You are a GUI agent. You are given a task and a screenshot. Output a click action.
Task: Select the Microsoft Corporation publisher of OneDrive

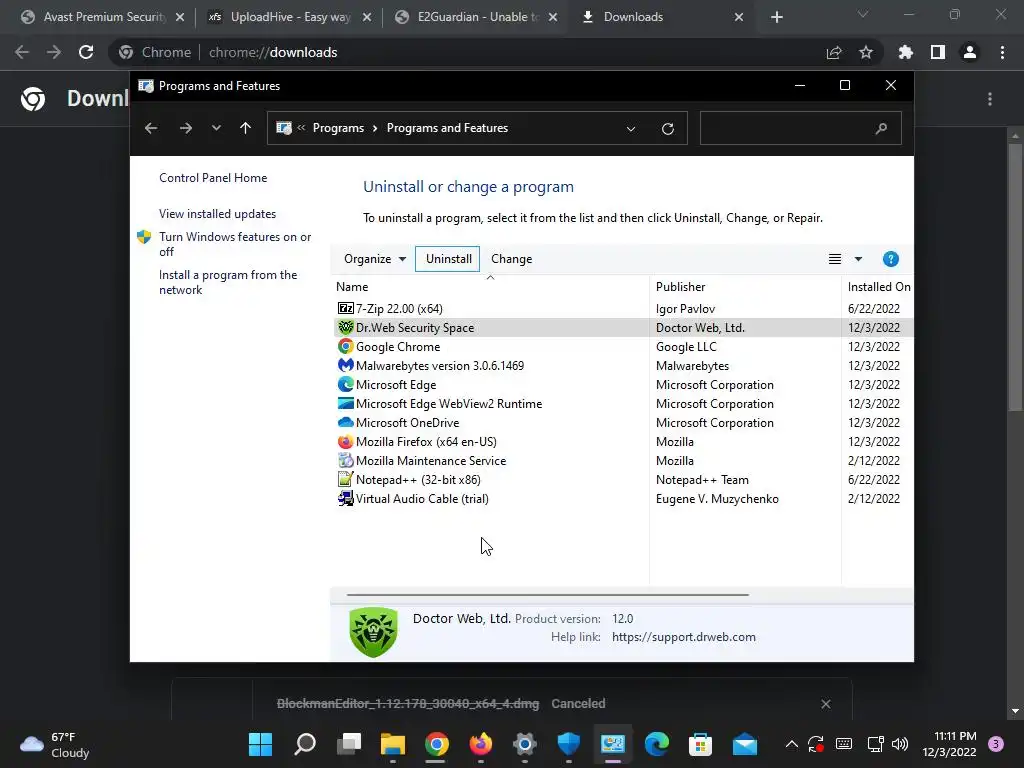pyautogui.click(x=714, y=423)
